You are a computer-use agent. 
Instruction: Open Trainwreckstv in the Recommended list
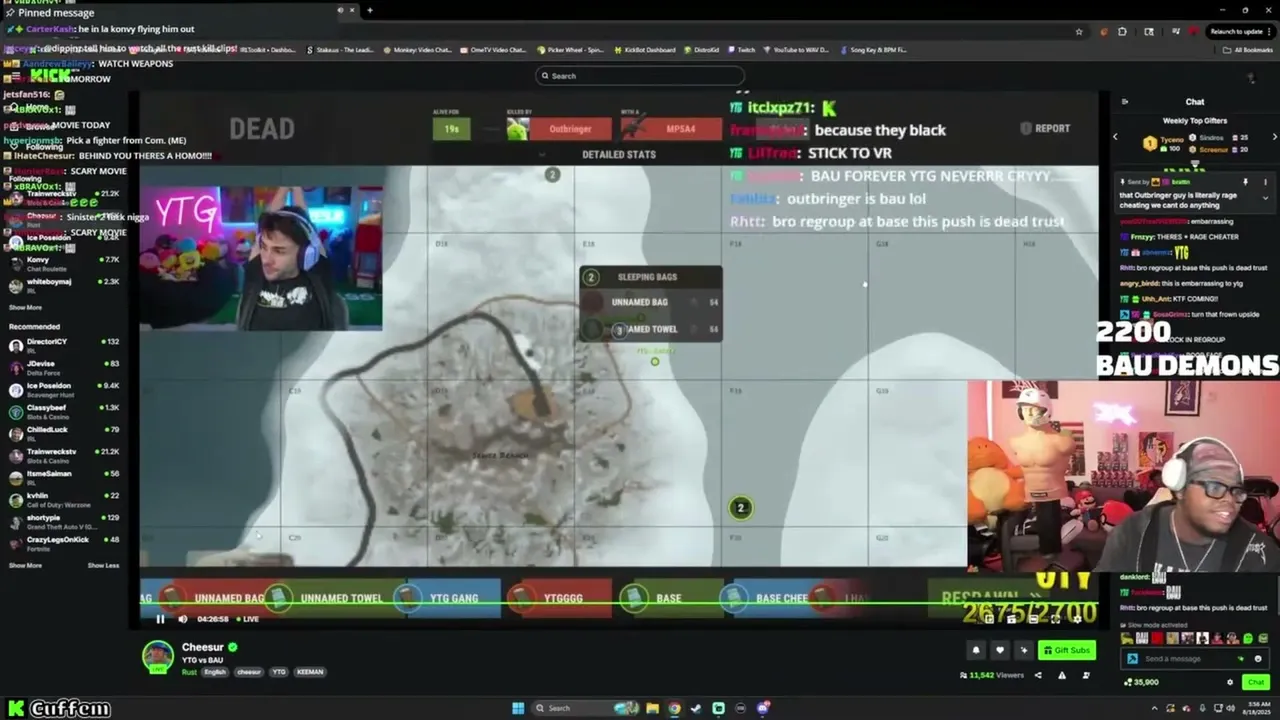click(64, 456)
